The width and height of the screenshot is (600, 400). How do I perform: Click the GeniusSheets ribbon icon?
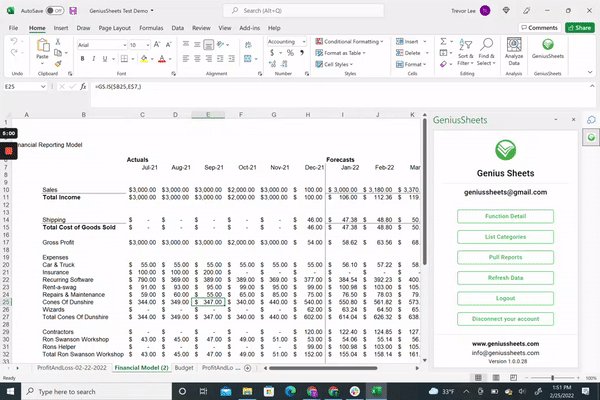pos(548,49)
